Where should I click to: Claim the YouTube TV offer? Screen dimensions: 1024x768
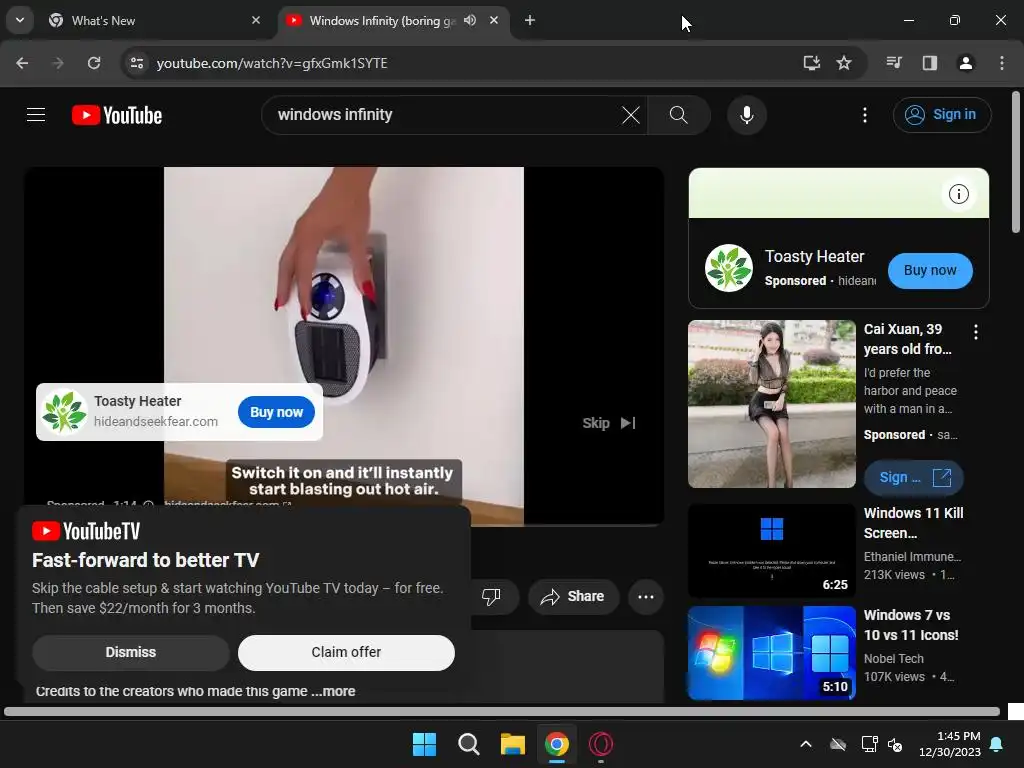346,652
